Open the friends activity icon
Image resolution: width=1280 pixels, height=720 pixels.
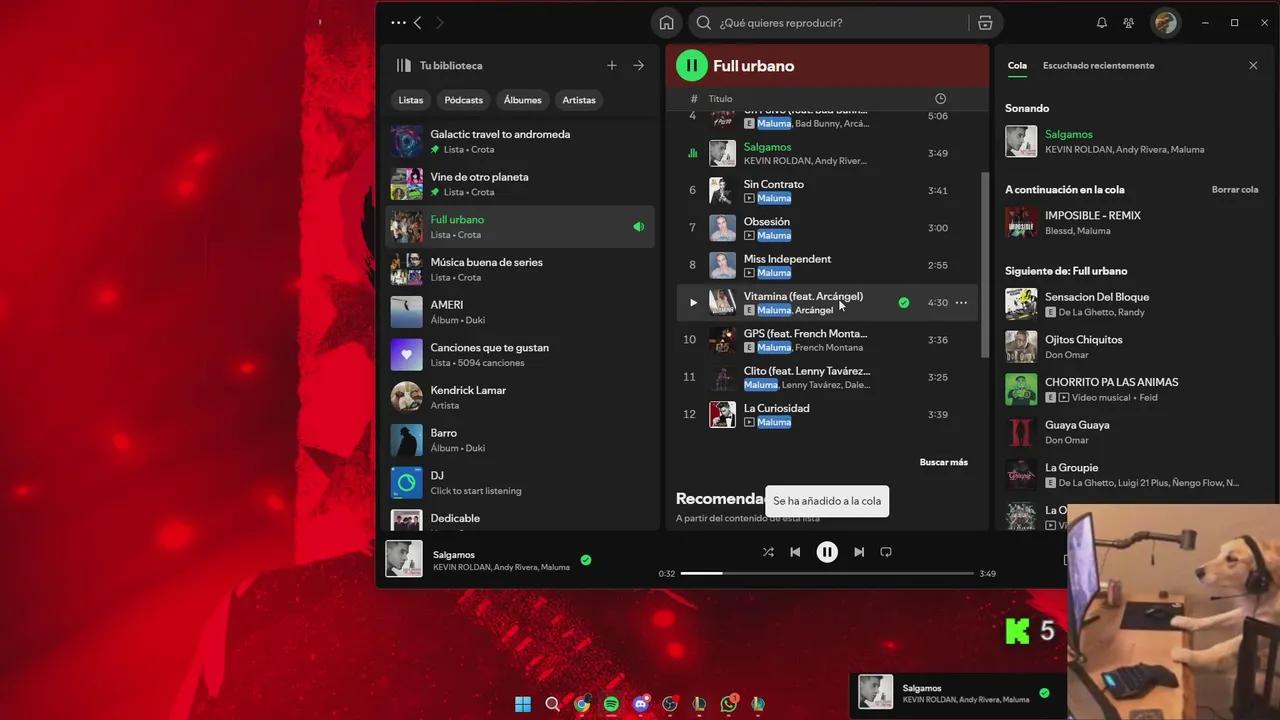(1129, 23)
